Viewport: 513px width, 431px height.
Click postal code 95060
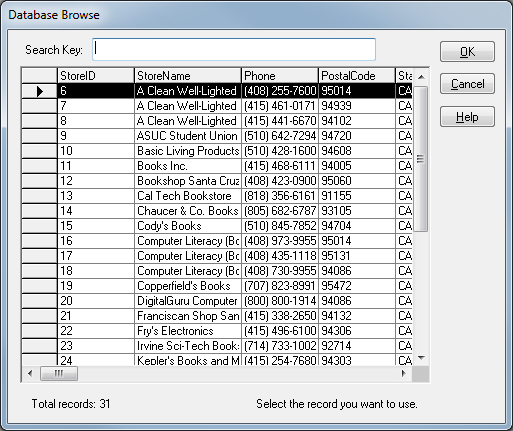[357, 181]
